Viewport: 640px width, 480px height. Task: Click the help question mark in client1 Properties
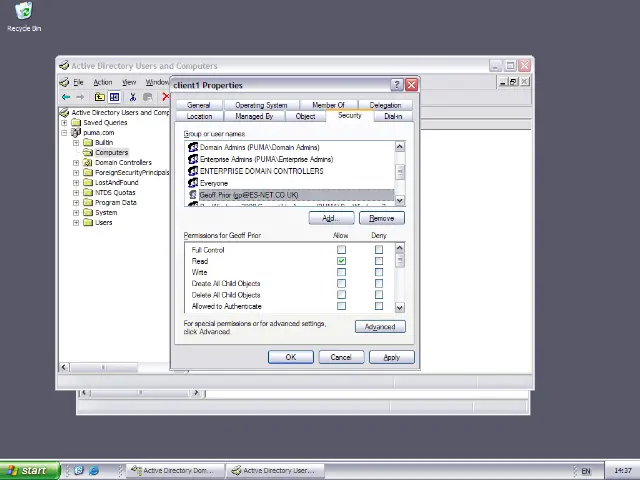[397, 84]
